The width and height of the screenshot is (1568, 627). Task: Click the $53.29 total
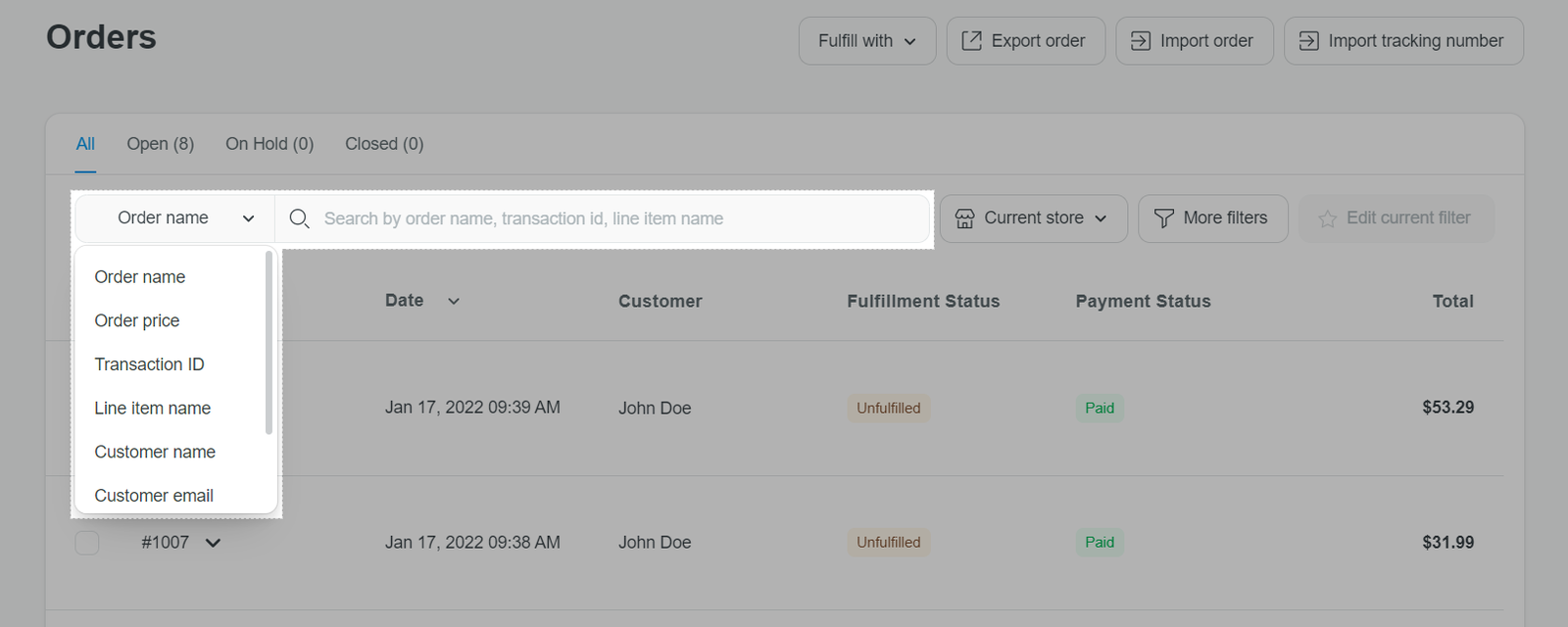click(1448, 408)
